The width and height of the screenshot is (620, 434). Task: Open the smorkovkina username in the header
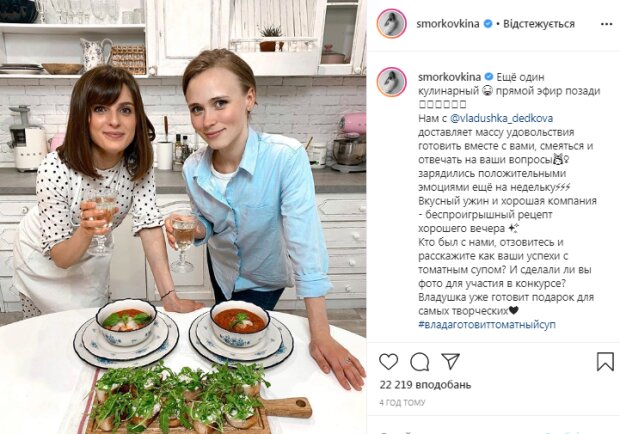[448, 24]
